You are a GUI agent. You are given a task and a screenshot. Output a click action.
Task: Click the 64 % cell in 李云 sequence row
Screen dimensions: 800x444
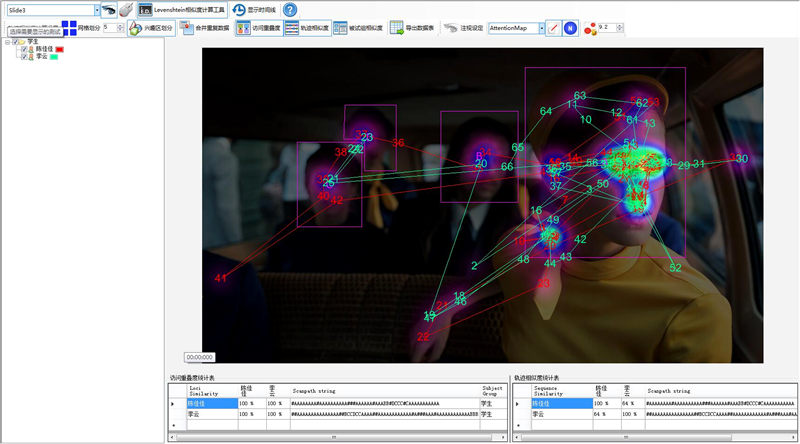coord(606,414)
